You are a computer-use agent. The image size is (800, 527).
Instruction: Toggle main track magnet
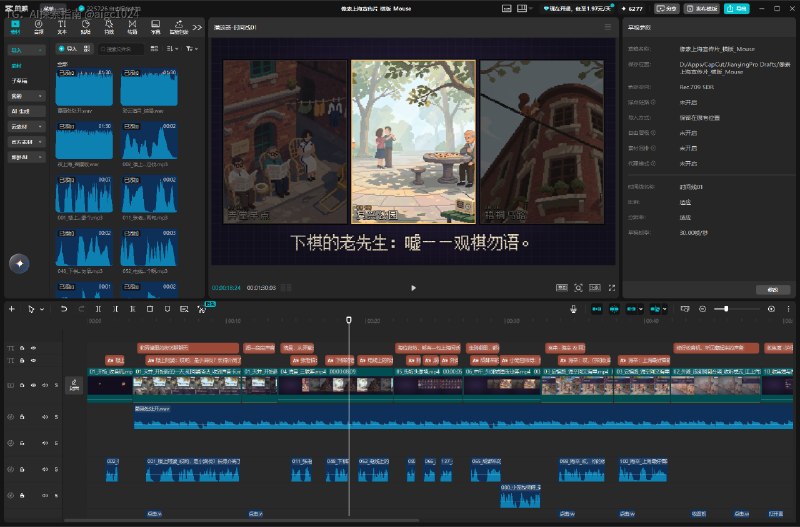tap(596, 309)
